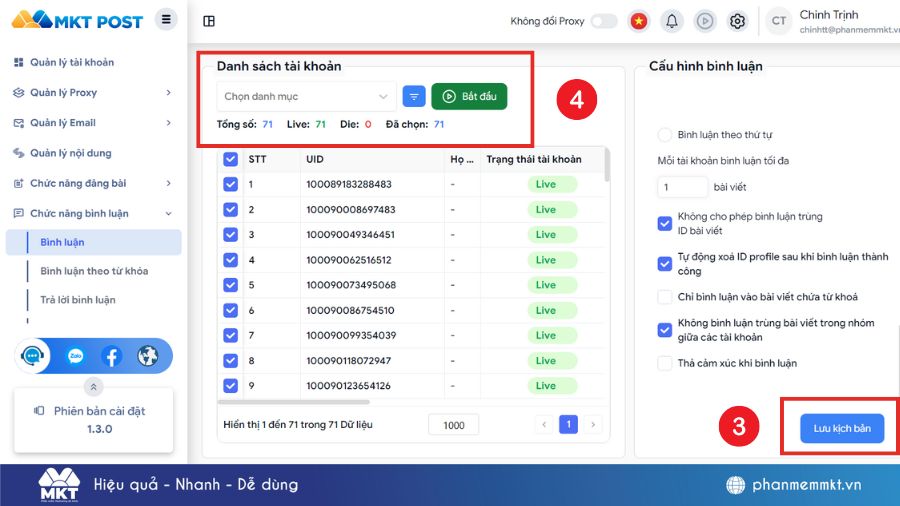
Task: Expand Quản lý Email chevron
Action: [168, 123]
